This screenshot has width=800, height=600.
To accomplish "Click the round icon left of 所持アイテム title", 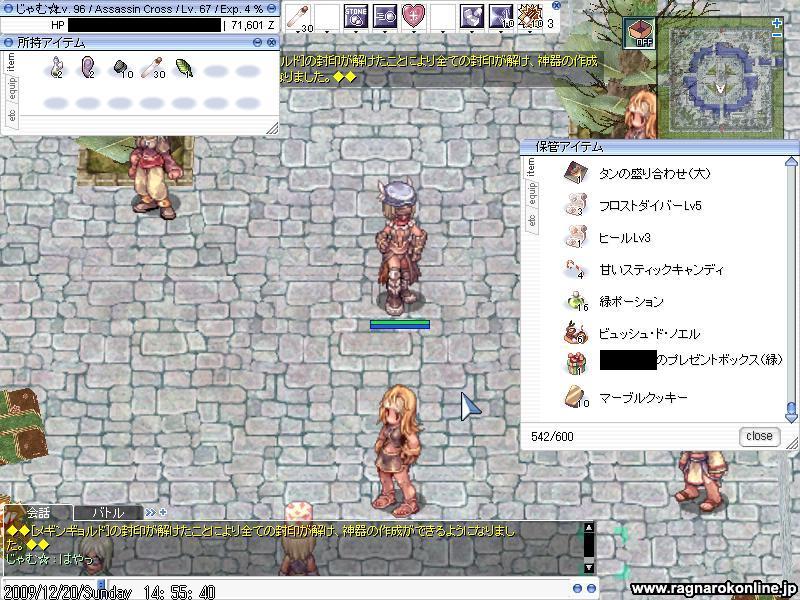I will tap(8, 42).
